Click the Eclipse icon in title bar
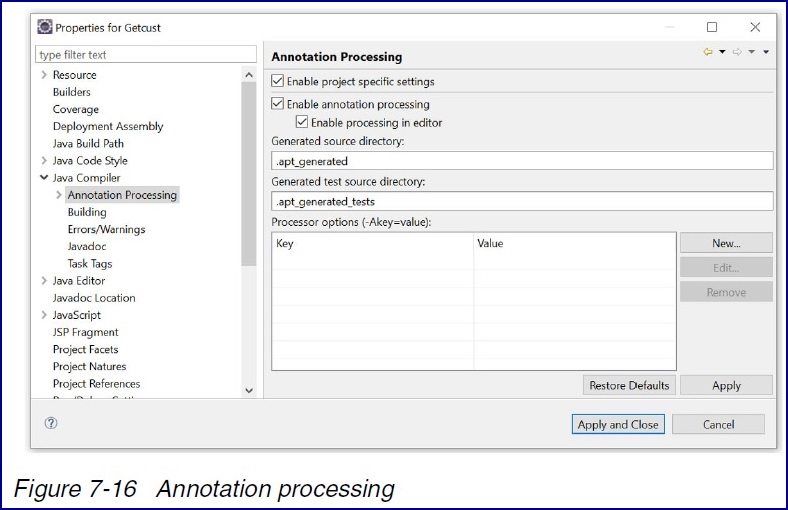The width and height of the screenshot is (788, 510). point(44,27)
